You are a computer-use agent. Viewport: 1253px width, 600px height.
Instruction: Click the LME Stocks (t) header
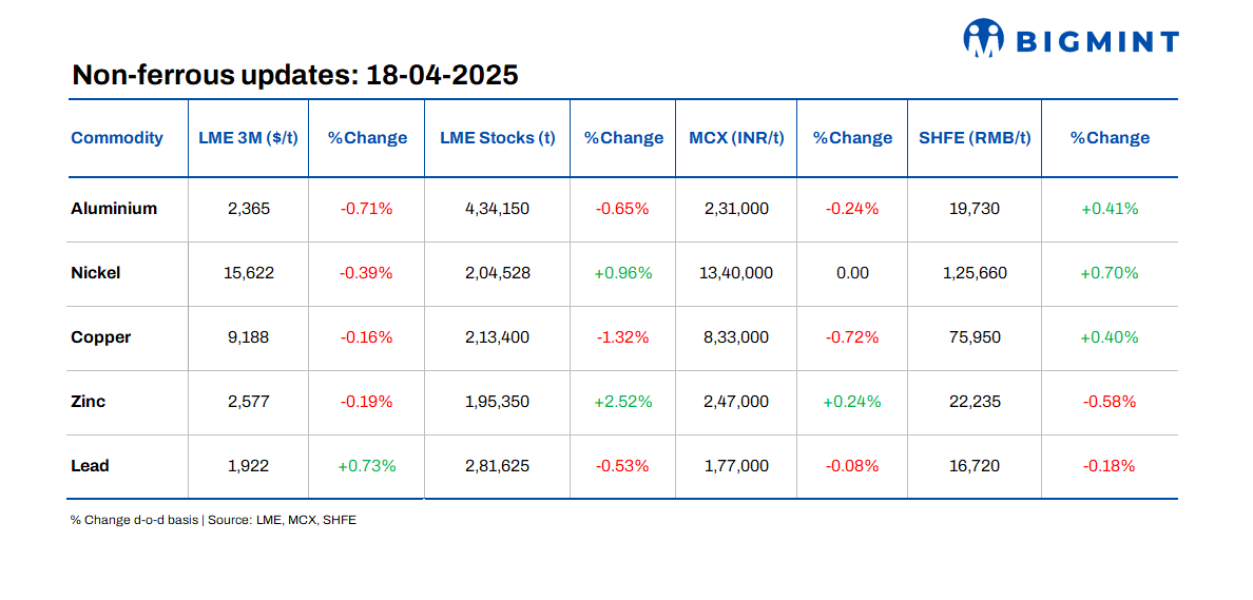pos(497,138)
